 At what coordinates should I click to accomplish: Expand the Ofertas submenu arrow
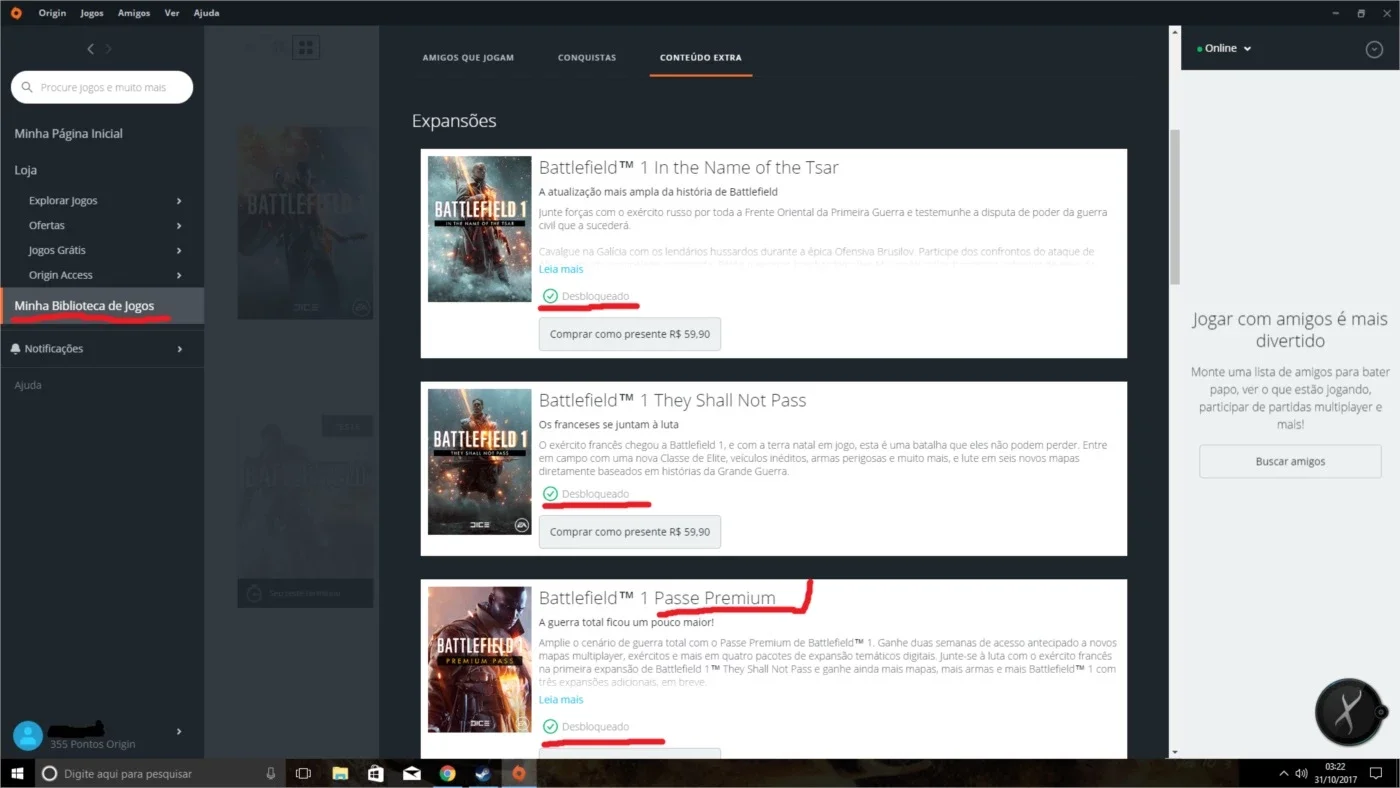179,225
